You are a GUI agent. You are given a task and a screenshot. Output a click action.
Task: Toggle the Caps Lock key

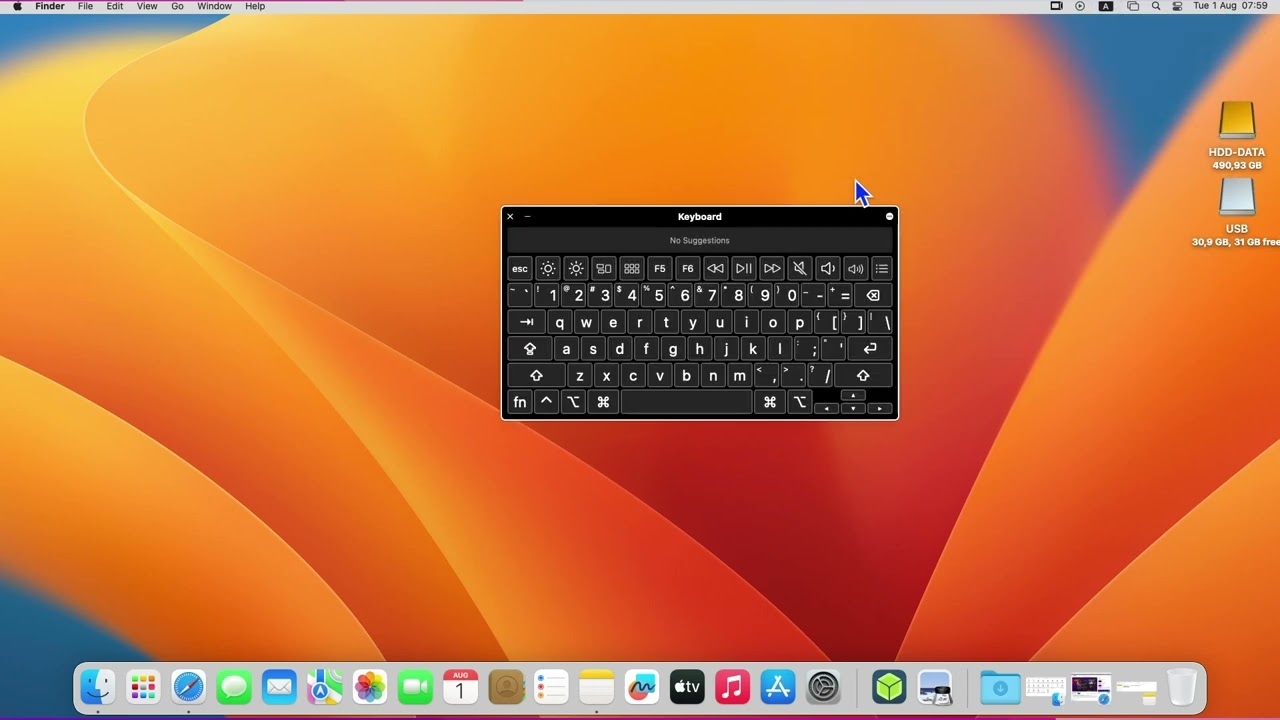click(x=530, y=349)
